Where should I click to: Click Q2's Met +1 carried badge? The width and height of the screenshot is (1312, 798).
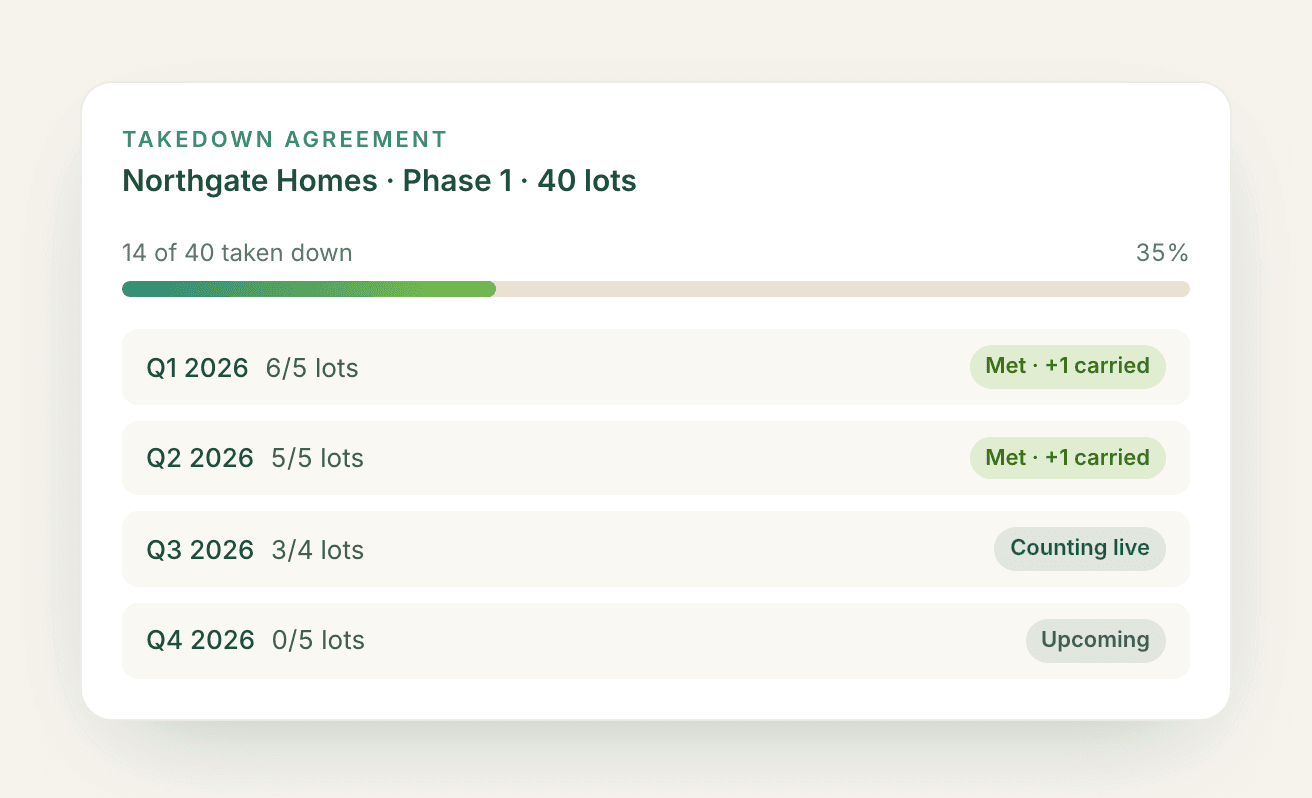point(1067,458)
